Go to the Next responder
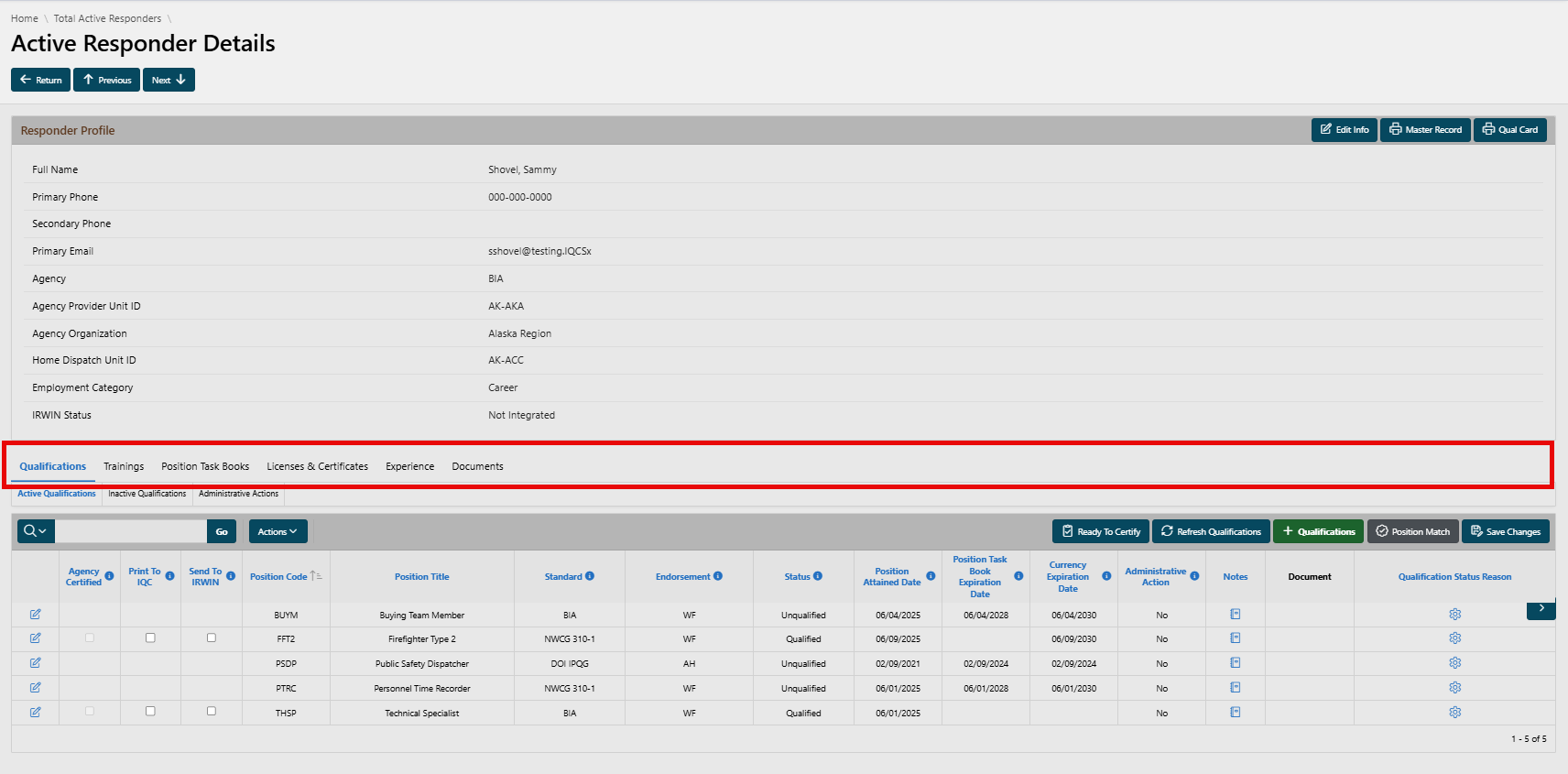 click(x=169, y=80)
